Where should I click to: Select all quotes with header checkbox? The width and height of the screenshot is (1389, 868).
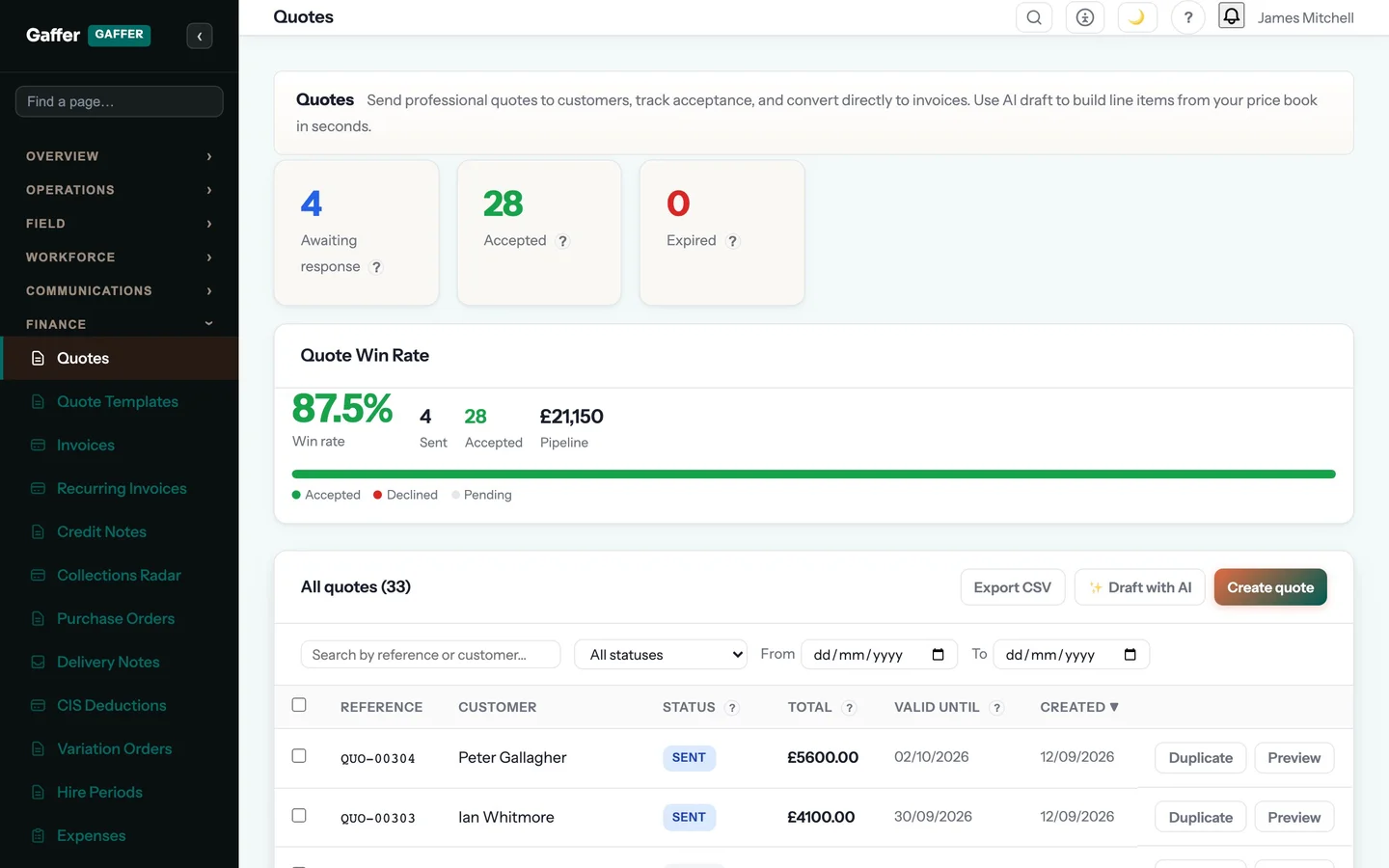coord(299,705)
